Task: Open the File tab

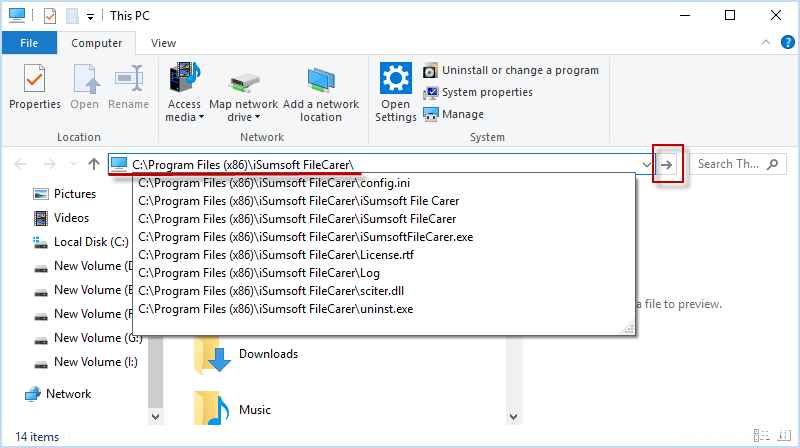Action: coord(29,43)
